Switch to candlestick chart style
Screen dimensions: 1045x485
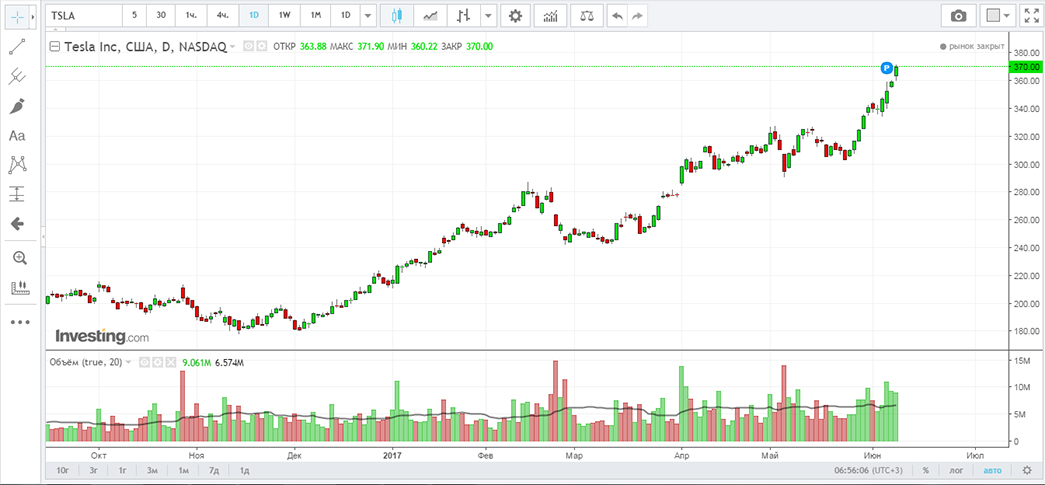(x=398, y=15)
